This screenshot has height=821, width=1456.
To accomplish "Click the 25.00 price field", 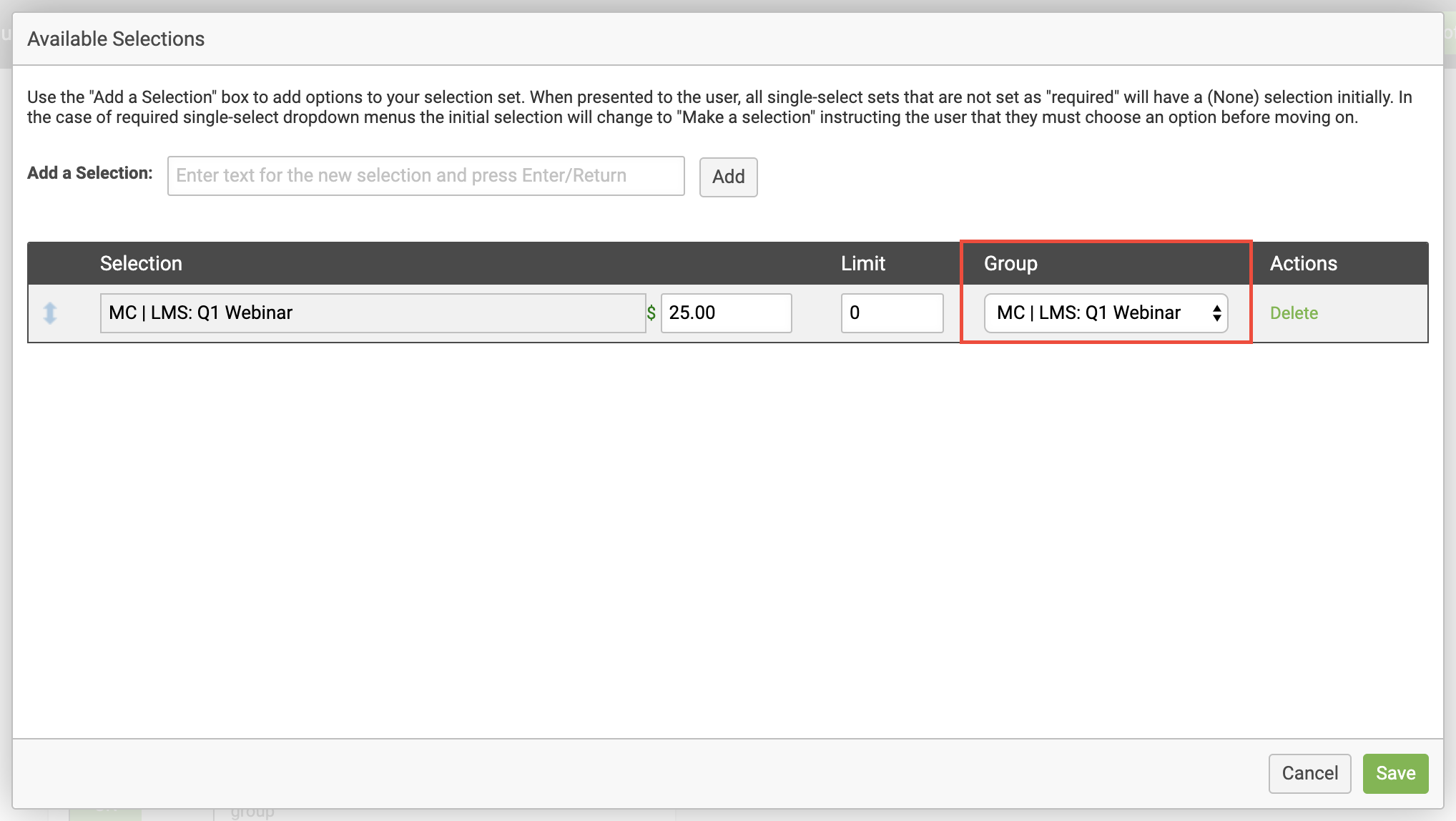I will [x=725, y=313].
